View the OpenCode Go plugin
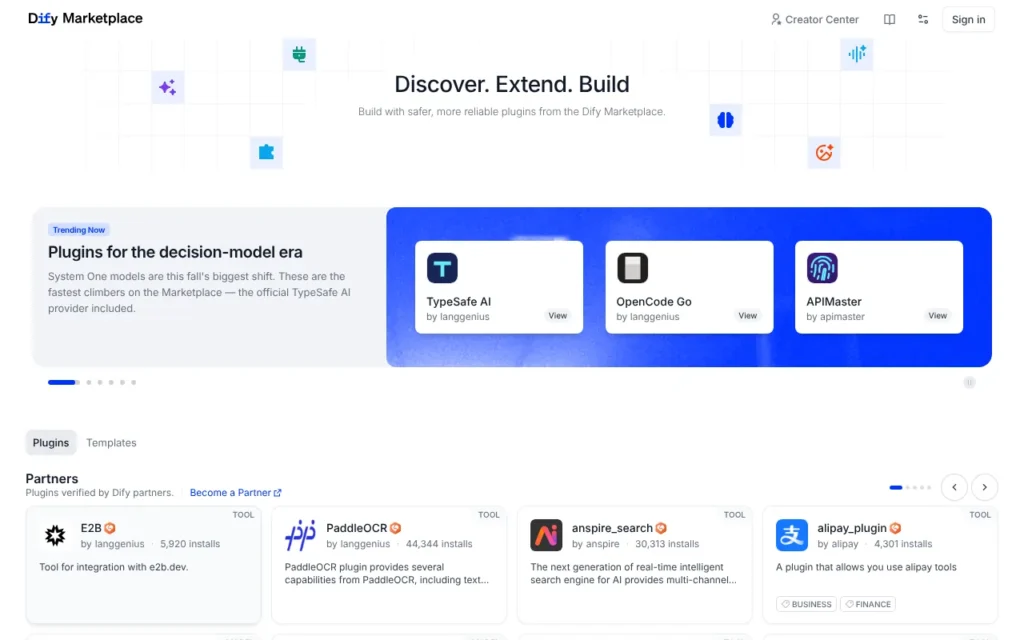Image resolution: width=1024 pixels, height=640 pixels. coord(748,315)
